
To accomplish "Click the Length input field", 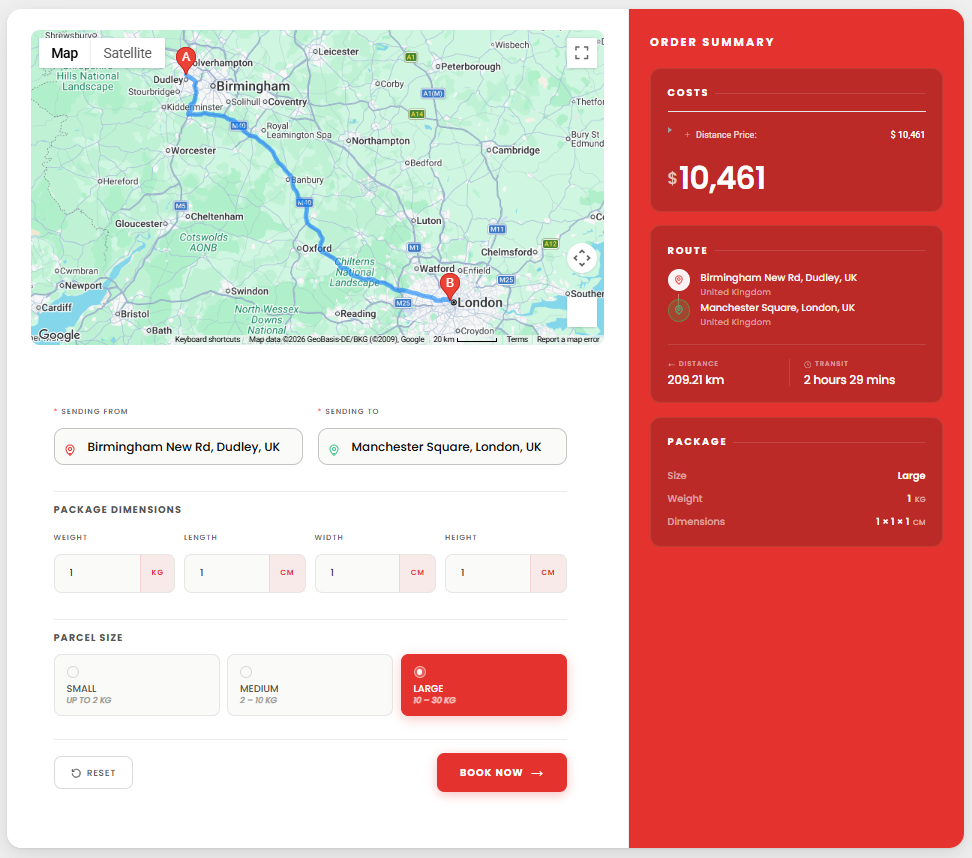I will tap(227, 573).
